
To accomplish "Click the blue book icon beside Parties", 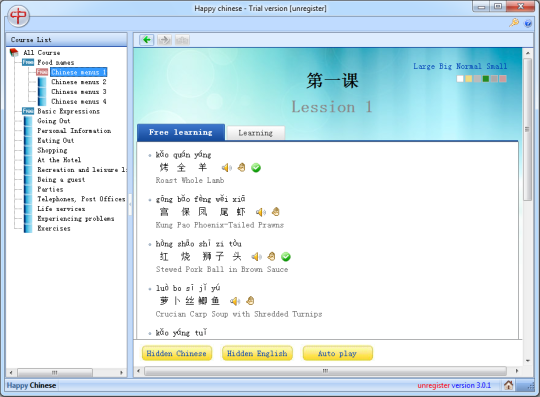I will click(28, 189).
